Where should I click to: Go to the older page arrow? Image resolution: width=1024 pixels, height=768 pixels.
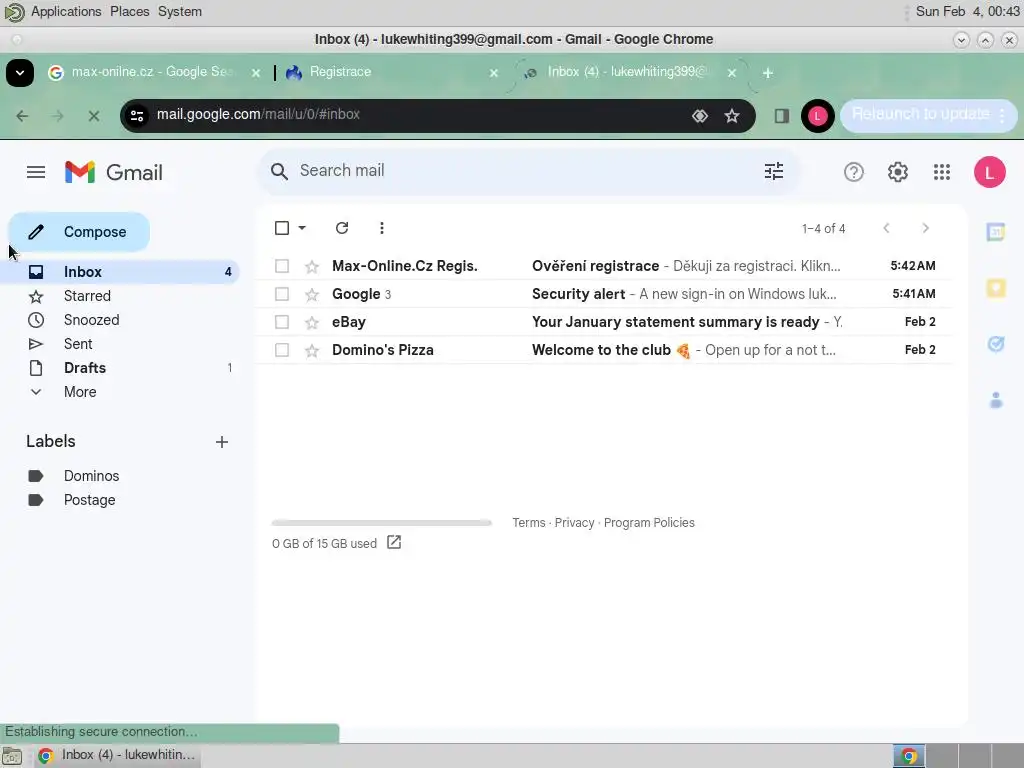pos(925,228)
